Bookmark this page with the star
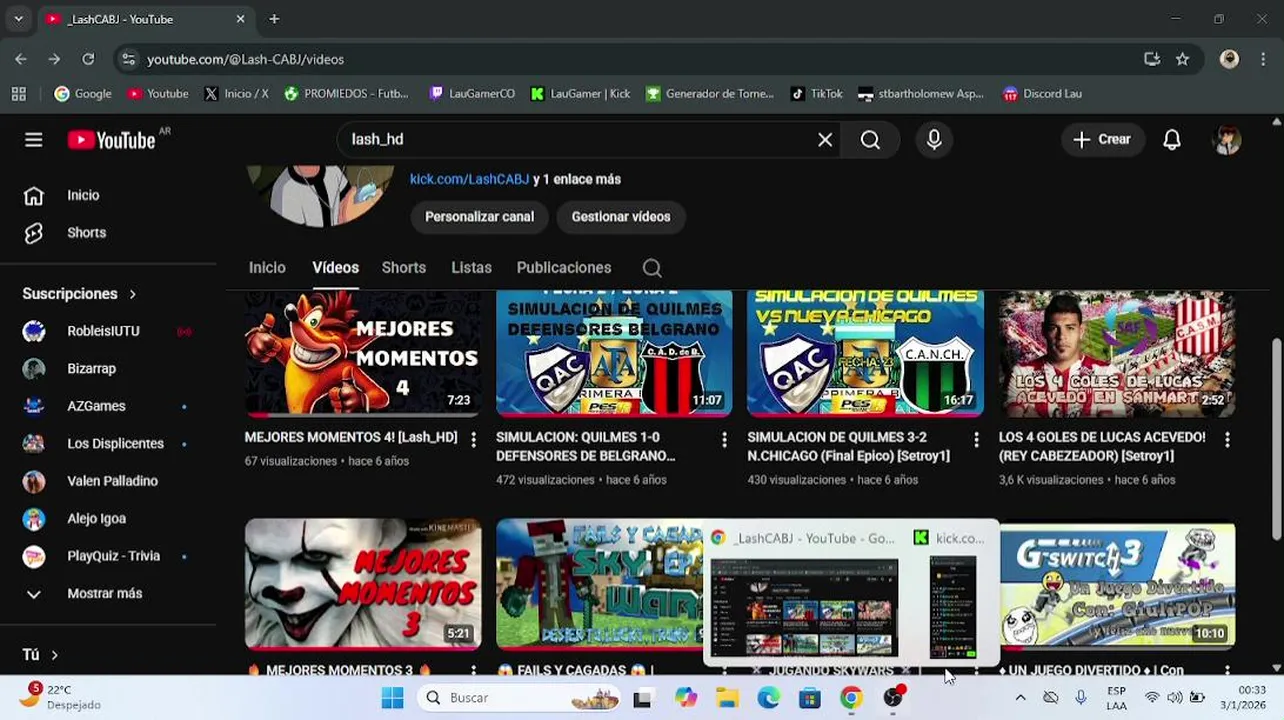Viewport: 1284px width, 720px height. point(1182,59)
